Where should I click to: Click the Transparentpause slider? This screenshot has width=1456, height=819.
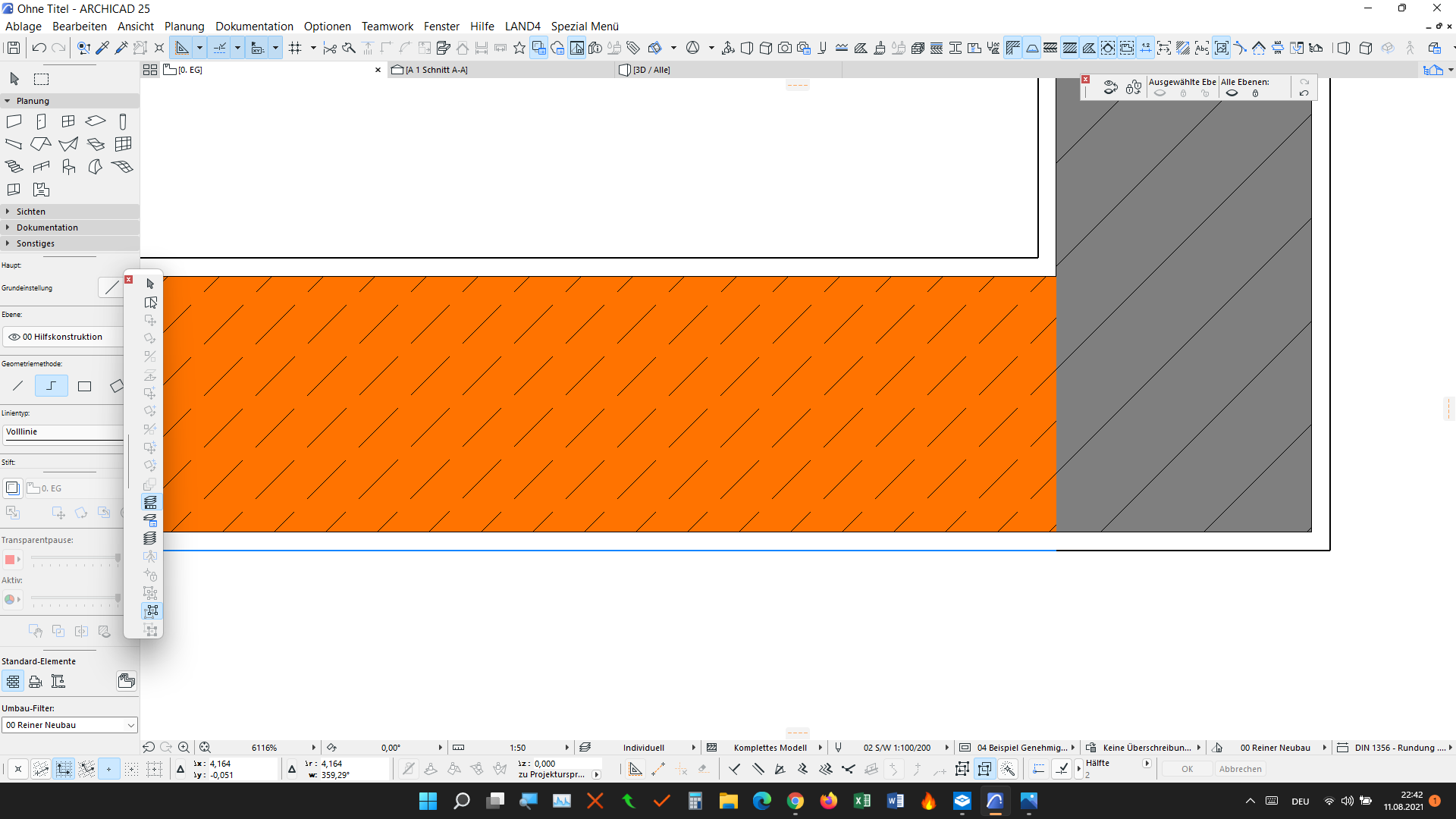(x=74, y=559)
